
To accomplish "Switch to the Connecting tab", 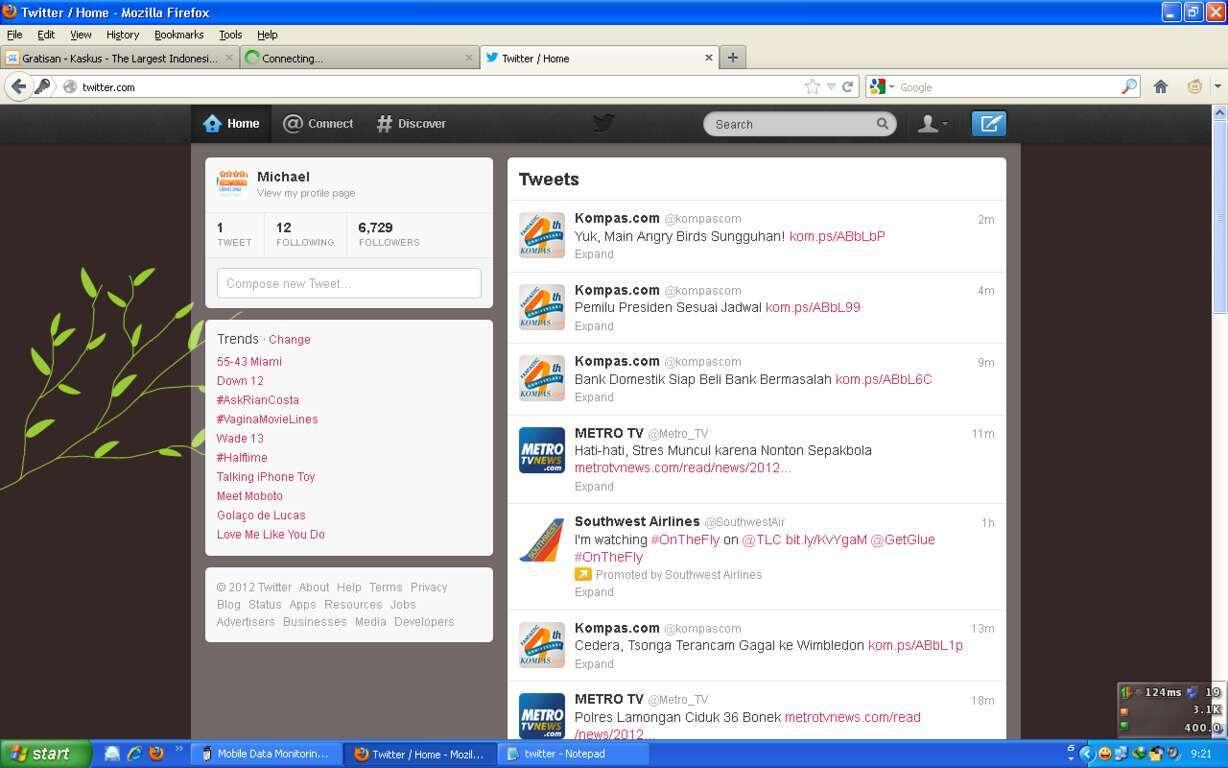I will 360,58.
